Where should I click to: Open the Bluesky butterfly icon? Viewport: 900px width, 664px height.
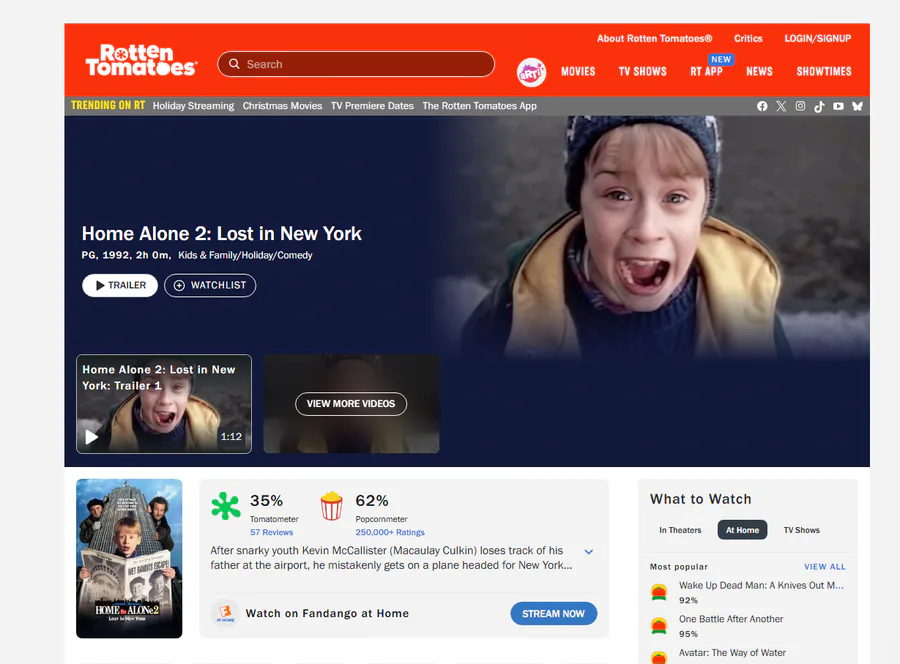858,106
